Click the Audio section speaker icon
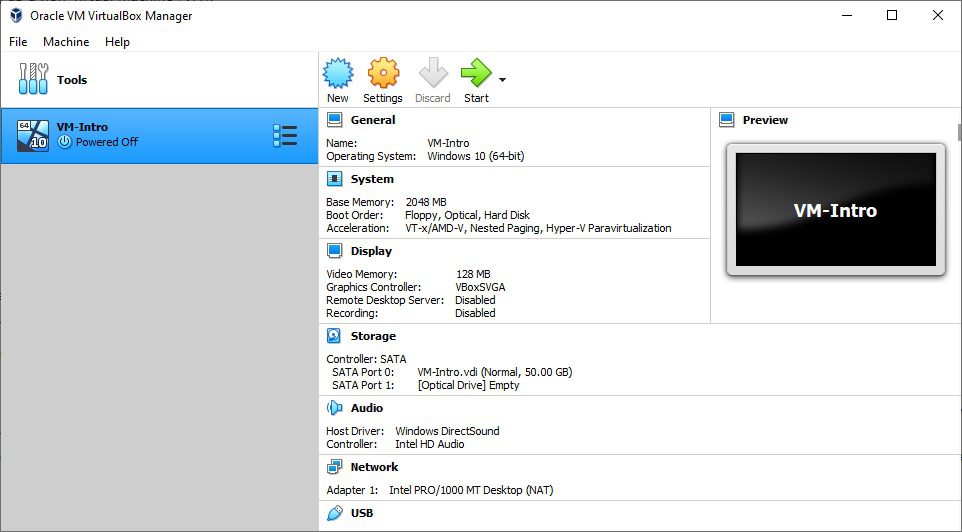 [334, 408]
